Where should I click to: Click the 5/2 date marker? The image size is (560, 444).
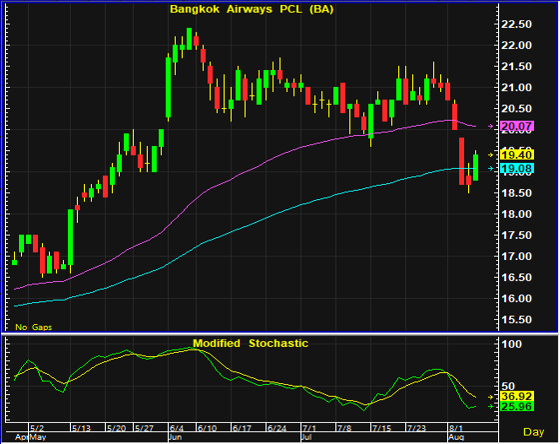[x=37, y=428]
